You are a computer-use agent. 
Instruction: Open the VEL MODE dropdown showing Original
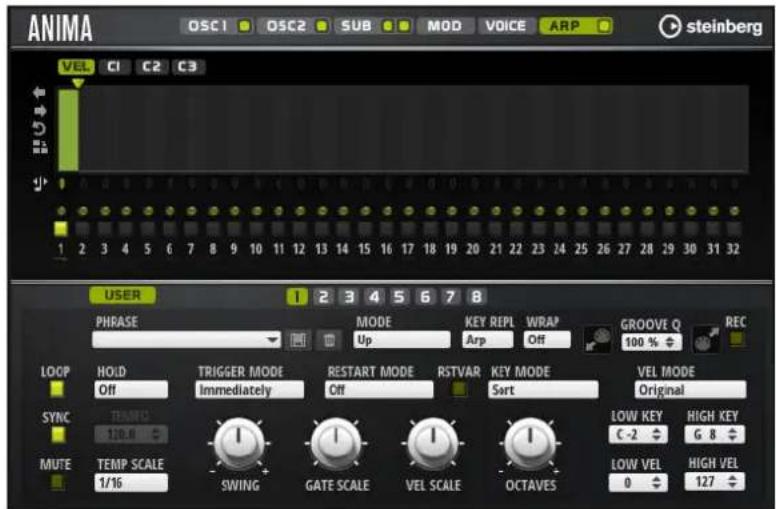pyautogui.click(x=690, y=390)
